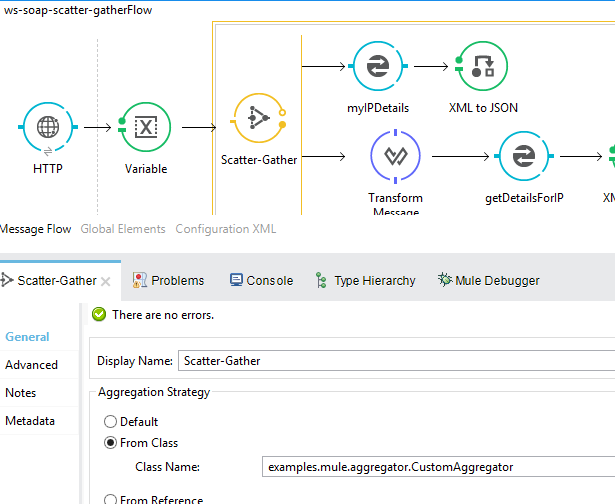Select the XML to JSON transformer icon

(483, 66)
